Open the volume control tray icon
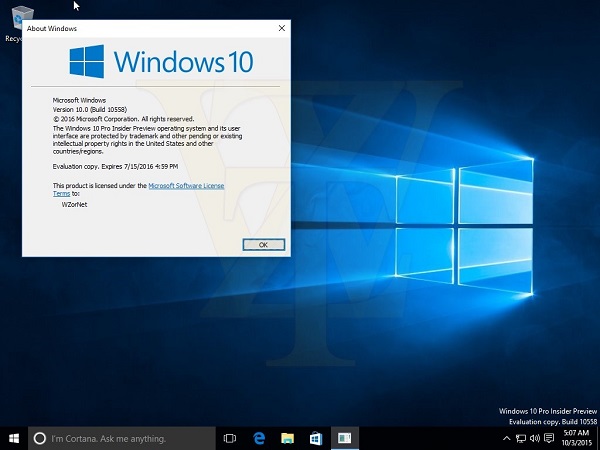 (x=535, y=439)
